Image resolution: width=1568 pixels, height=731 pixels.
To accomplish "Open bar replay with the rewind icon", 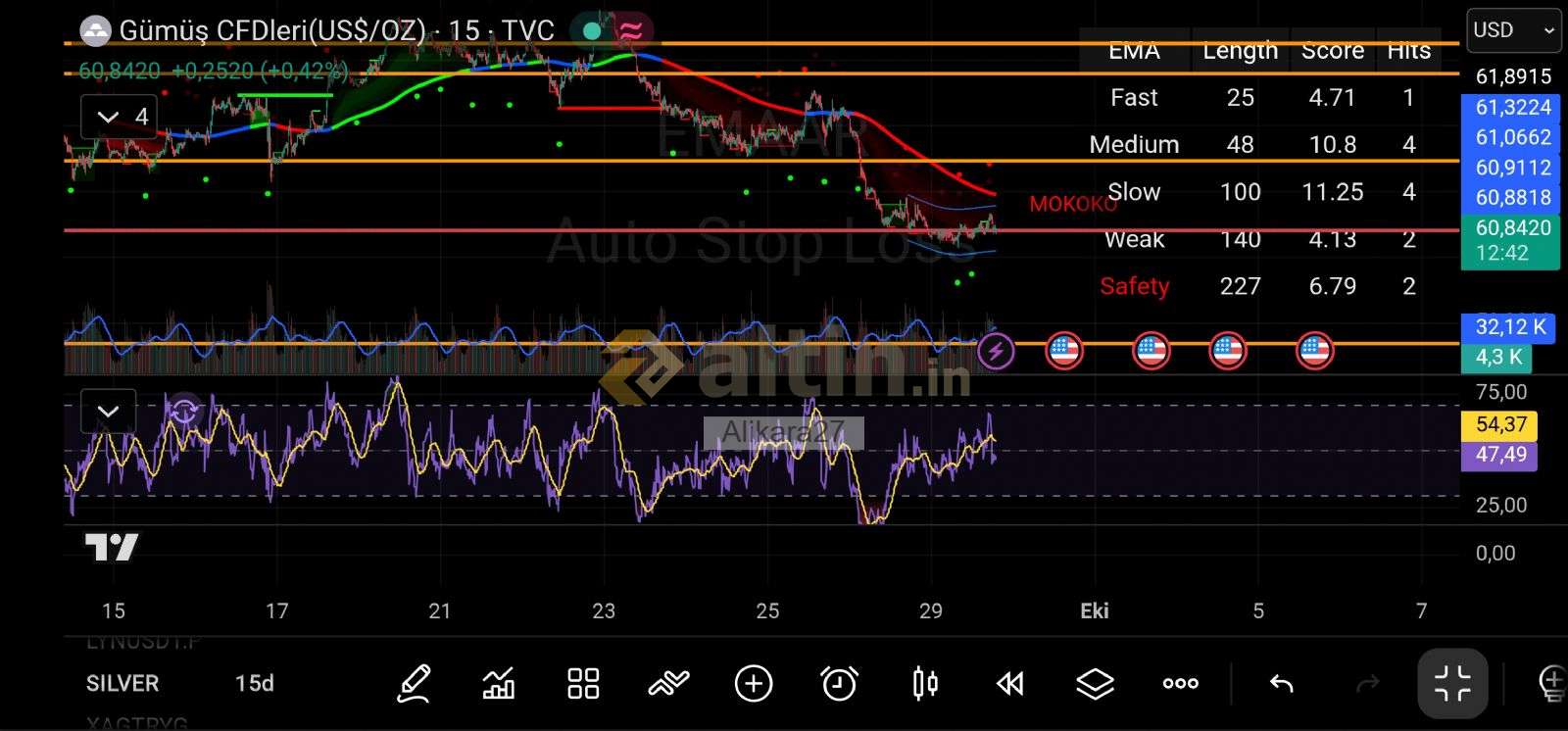I will (x=1009, y=683).
